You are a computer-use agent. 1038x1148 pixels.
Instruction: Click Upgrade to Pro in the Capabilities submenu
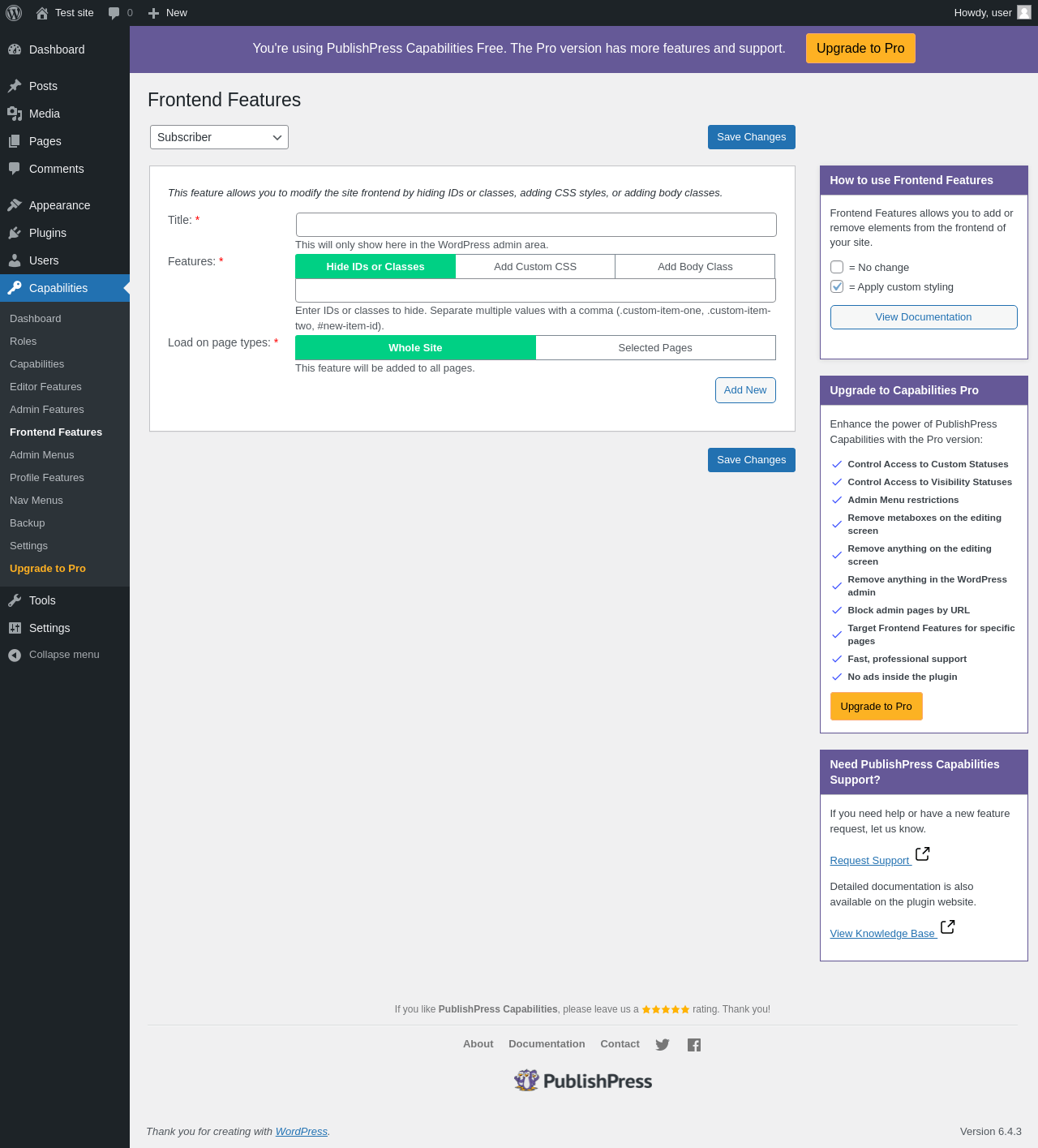[48, 569]
